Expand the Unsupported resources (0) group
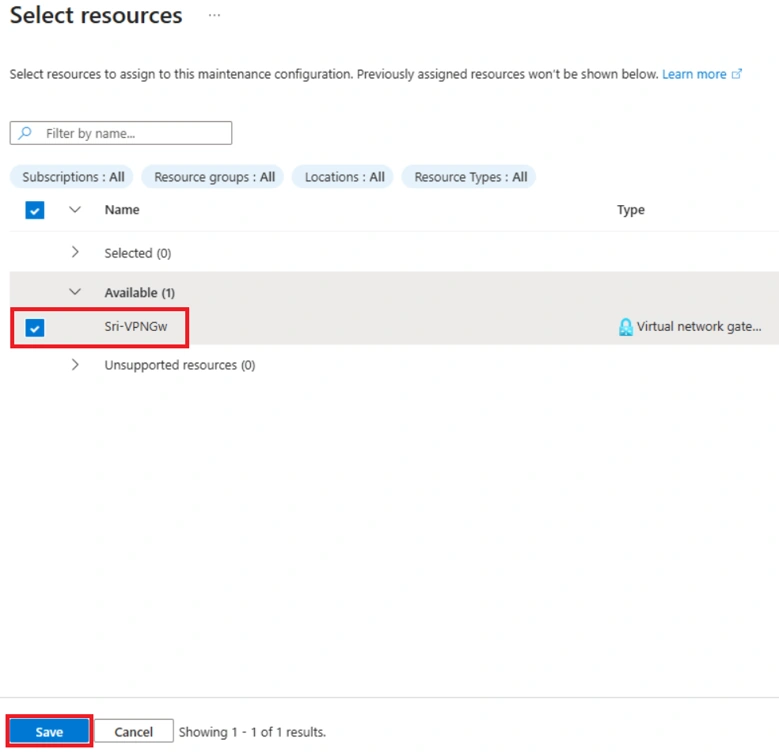779x753 pixels. tap(75, 365)
